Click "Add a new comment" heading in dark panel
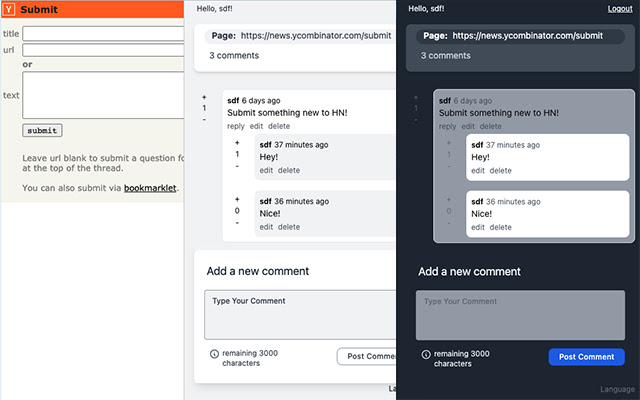640x400 pixels. coord(469,271)
